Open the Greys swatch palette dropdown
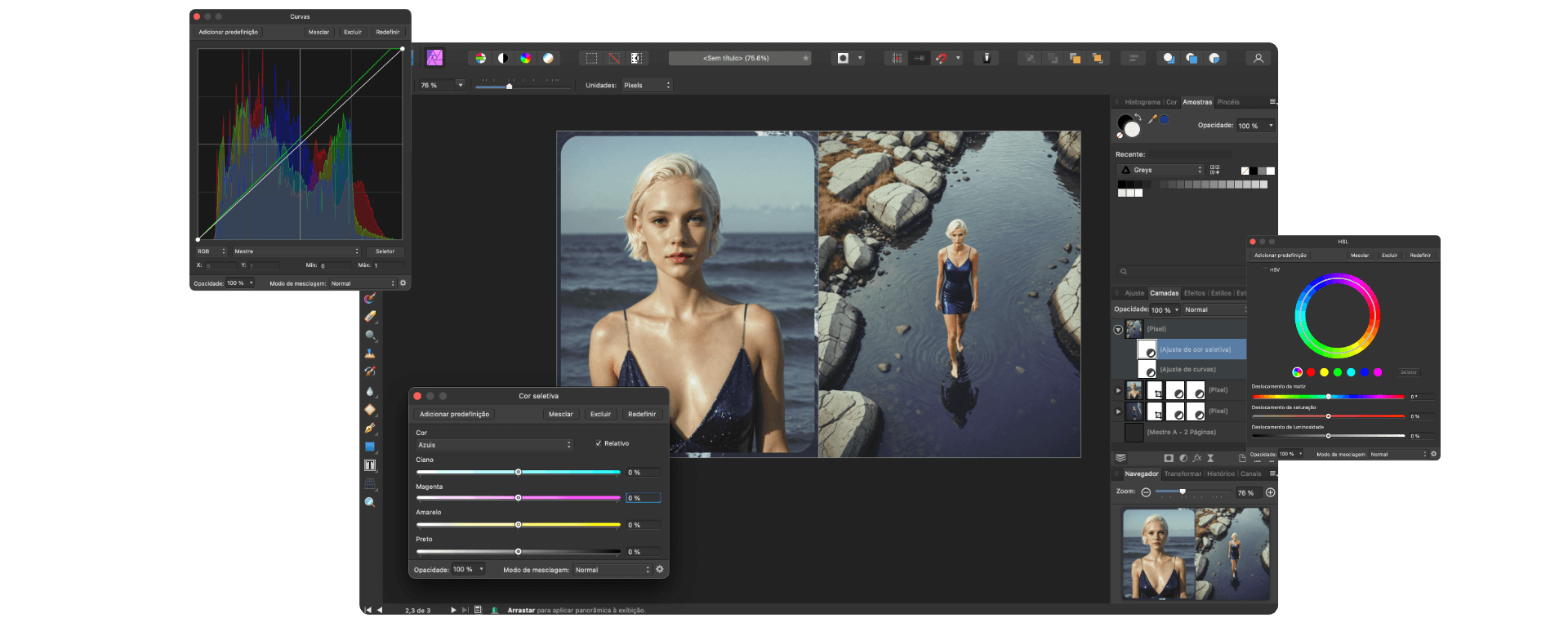 pyautogui.click(x=1160, y=170)
